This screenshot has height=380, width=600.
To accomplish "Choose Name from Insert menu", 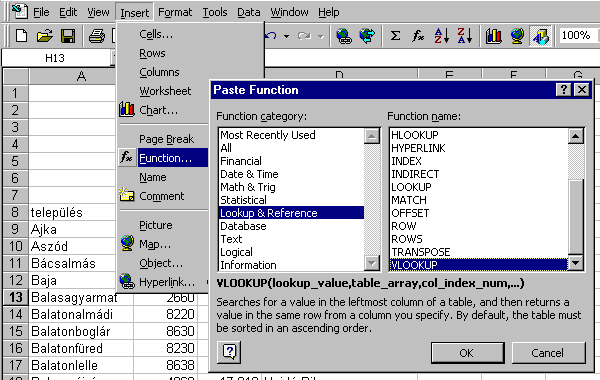I will click(x=163, y=177).
